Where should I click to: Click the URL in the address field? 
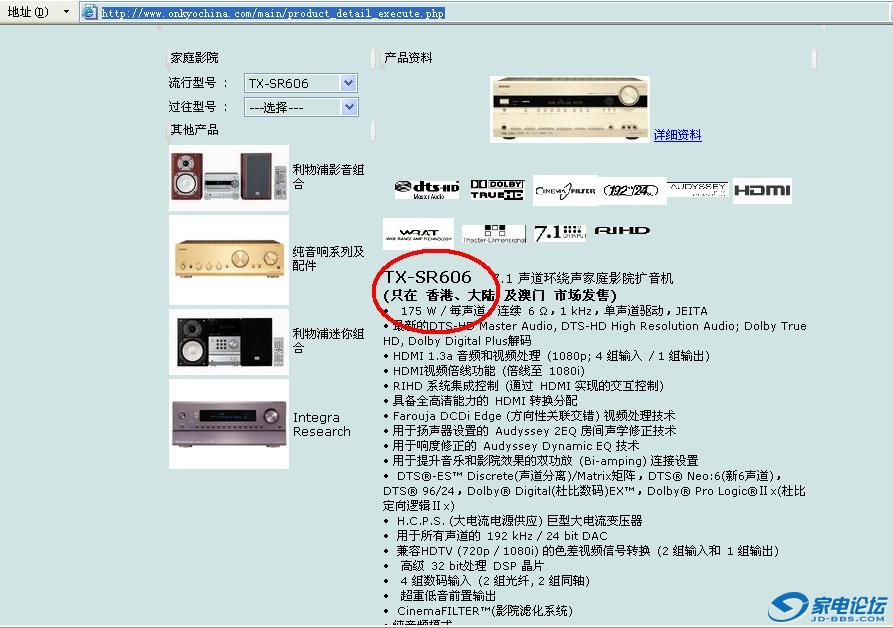pyautogui.click(x=273, y=13)
